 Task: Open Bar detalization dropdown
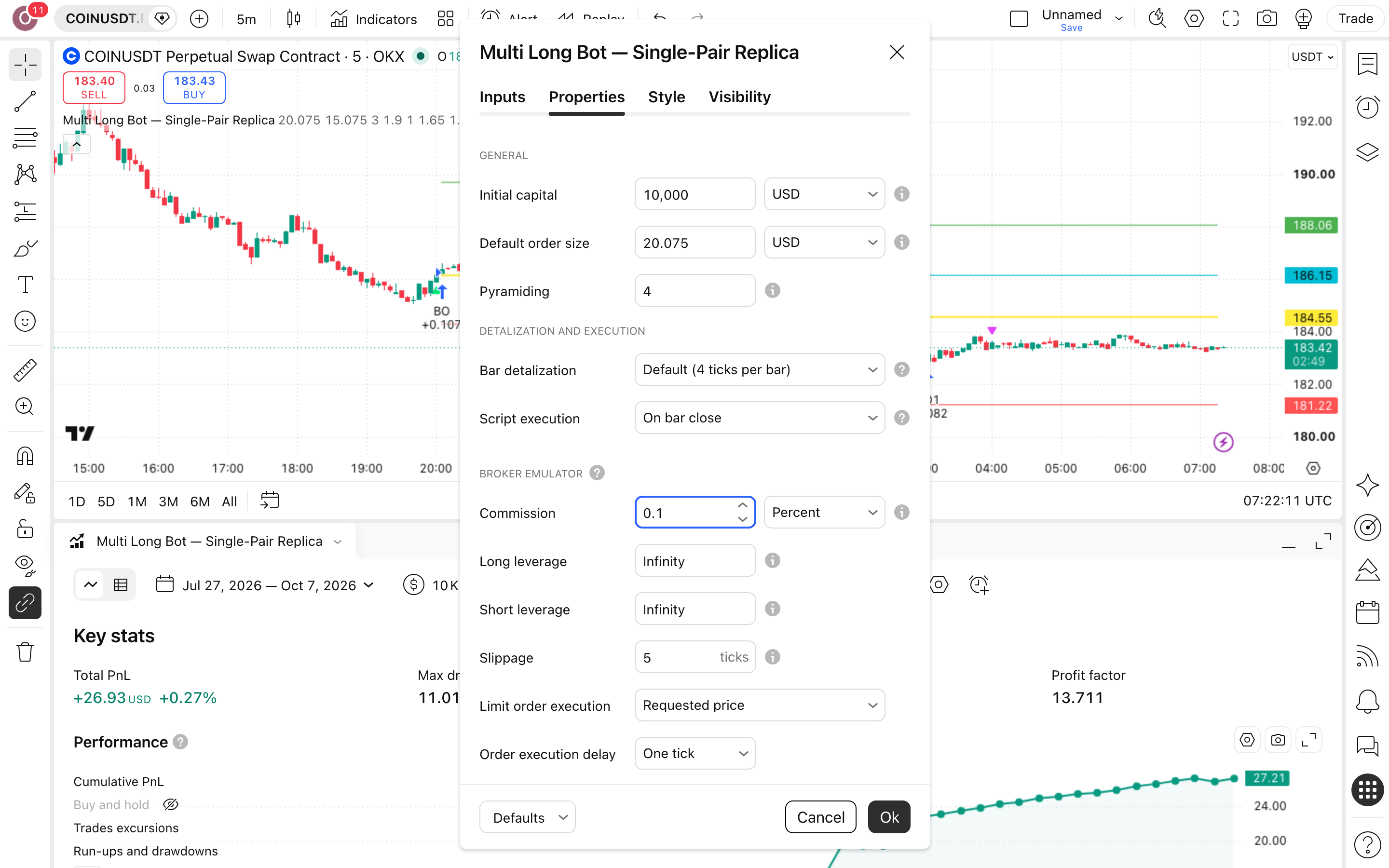click(759, 370)
